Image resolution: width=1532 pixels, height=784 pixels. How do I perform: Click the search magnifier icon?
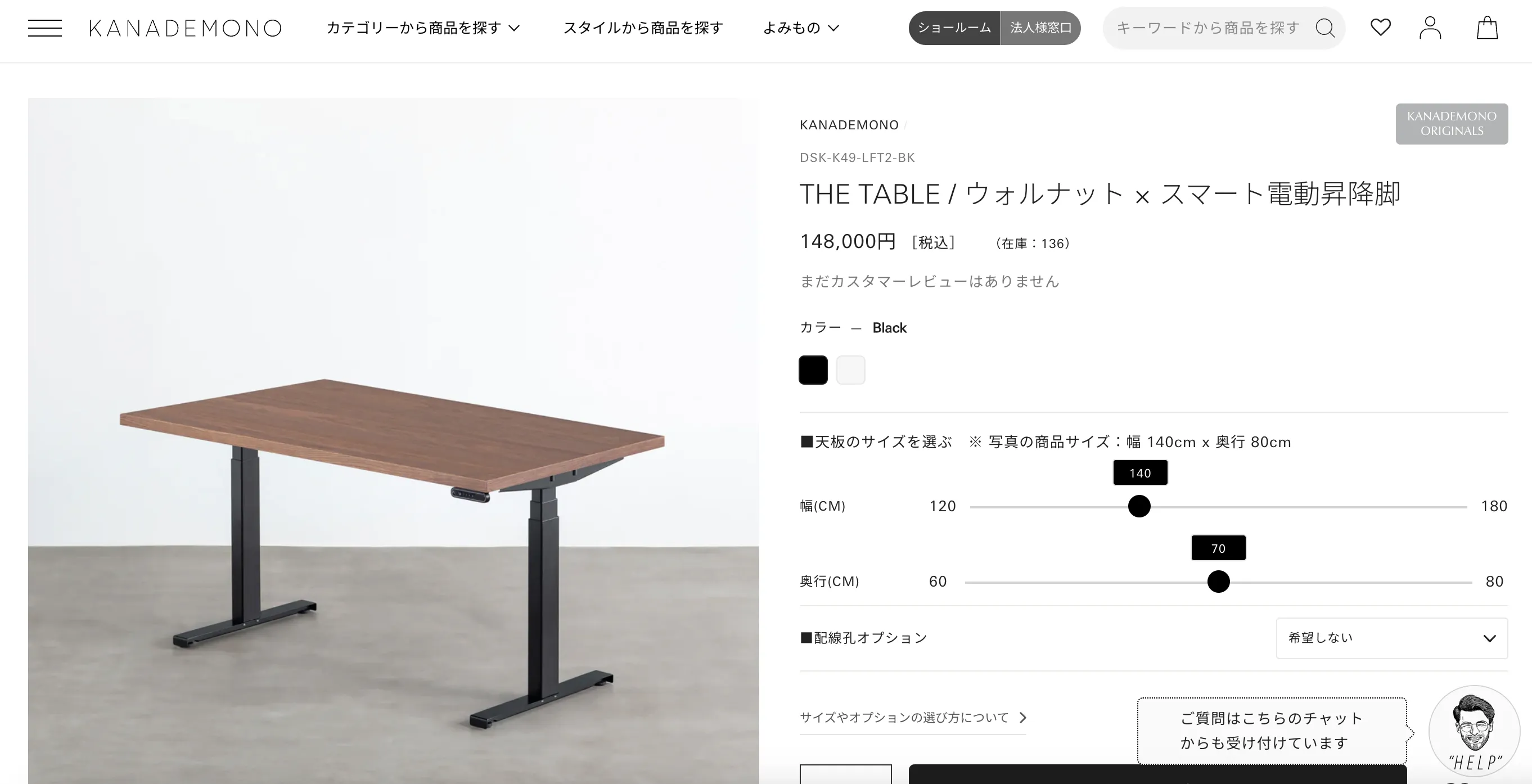tap(1325, 28)
